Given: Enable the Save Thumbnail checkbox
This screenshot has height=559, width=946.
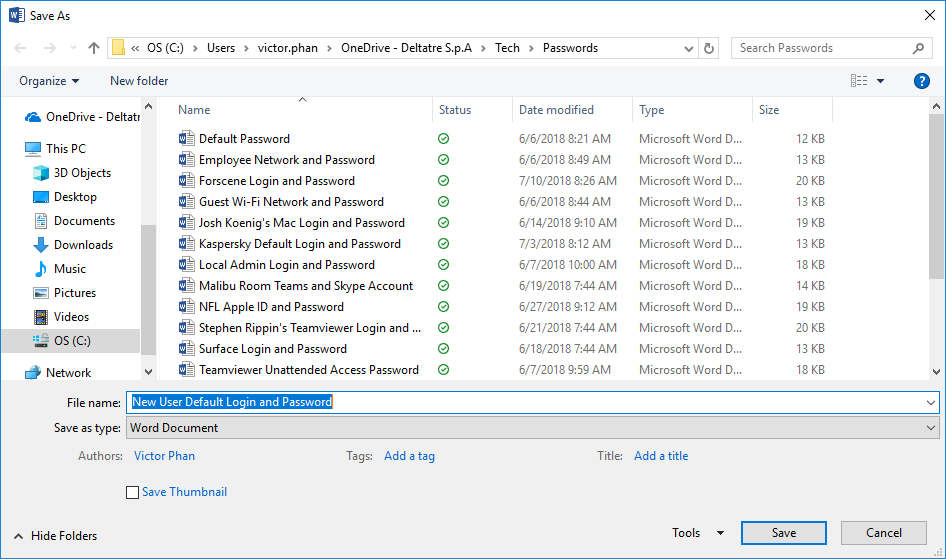Looking at the screenshot, I should (x=133, y=492).
